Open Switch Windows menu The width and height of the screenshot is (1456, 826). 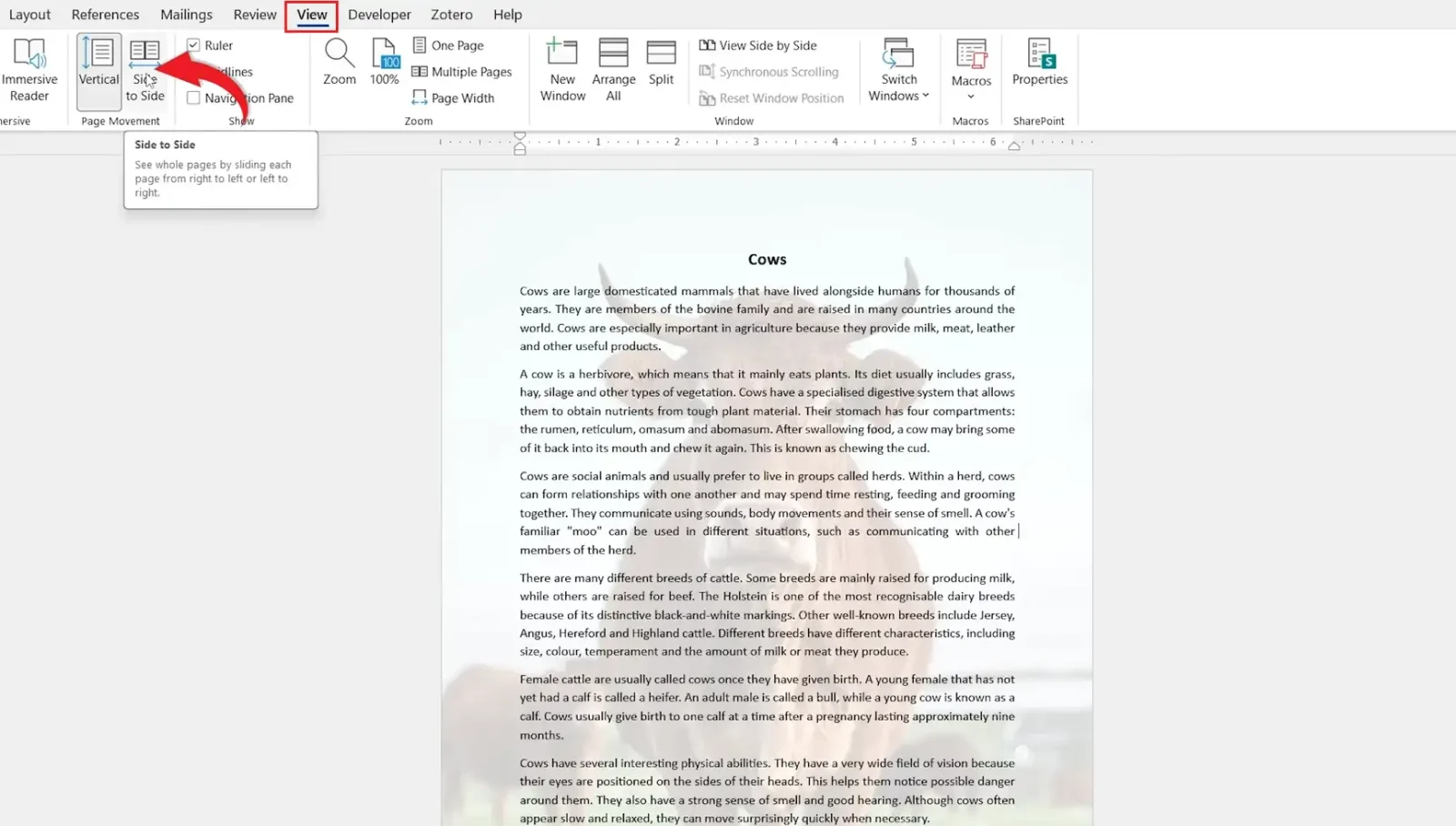(x=898, y=70)
